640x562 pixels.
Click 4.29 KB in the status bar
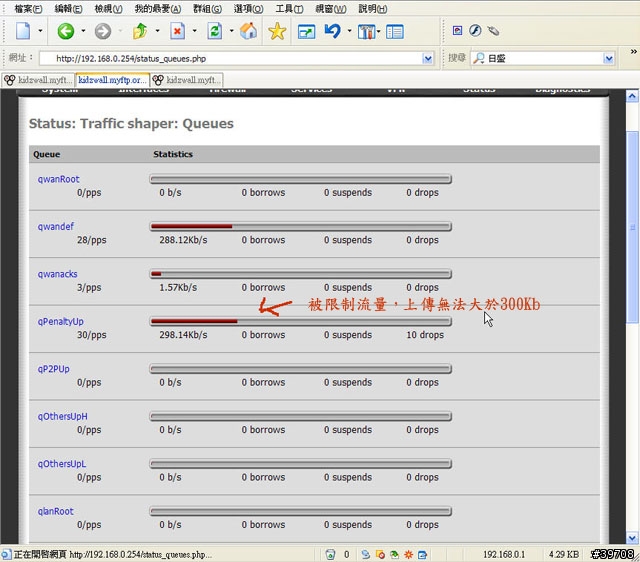[x=563, y=554]
